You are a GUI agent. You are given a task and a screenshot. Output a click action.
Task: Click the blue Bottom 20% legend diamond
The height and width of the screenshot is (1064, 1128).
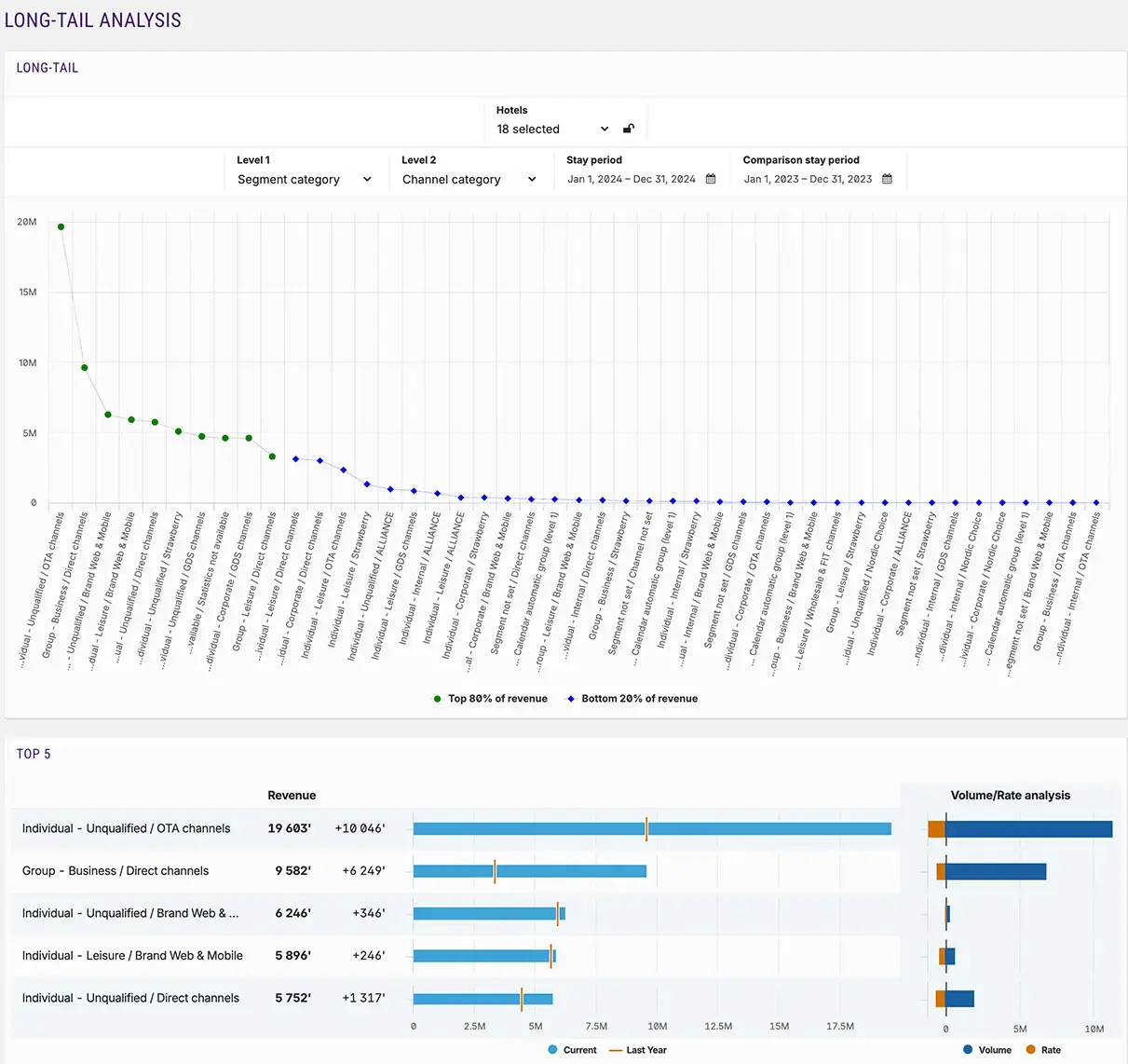(x=570, y=698)
